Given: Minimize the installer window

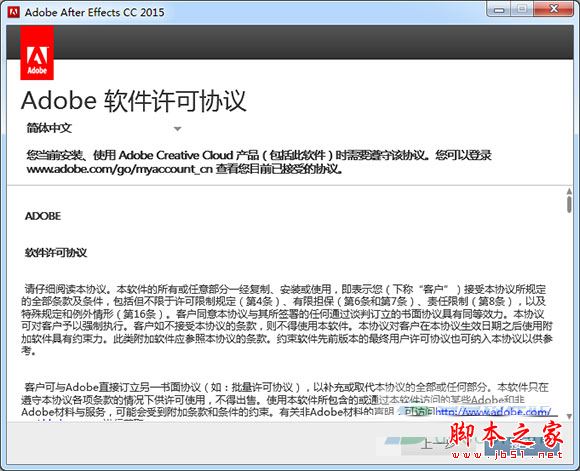Looking at the screenshot, I should [499, 10].
